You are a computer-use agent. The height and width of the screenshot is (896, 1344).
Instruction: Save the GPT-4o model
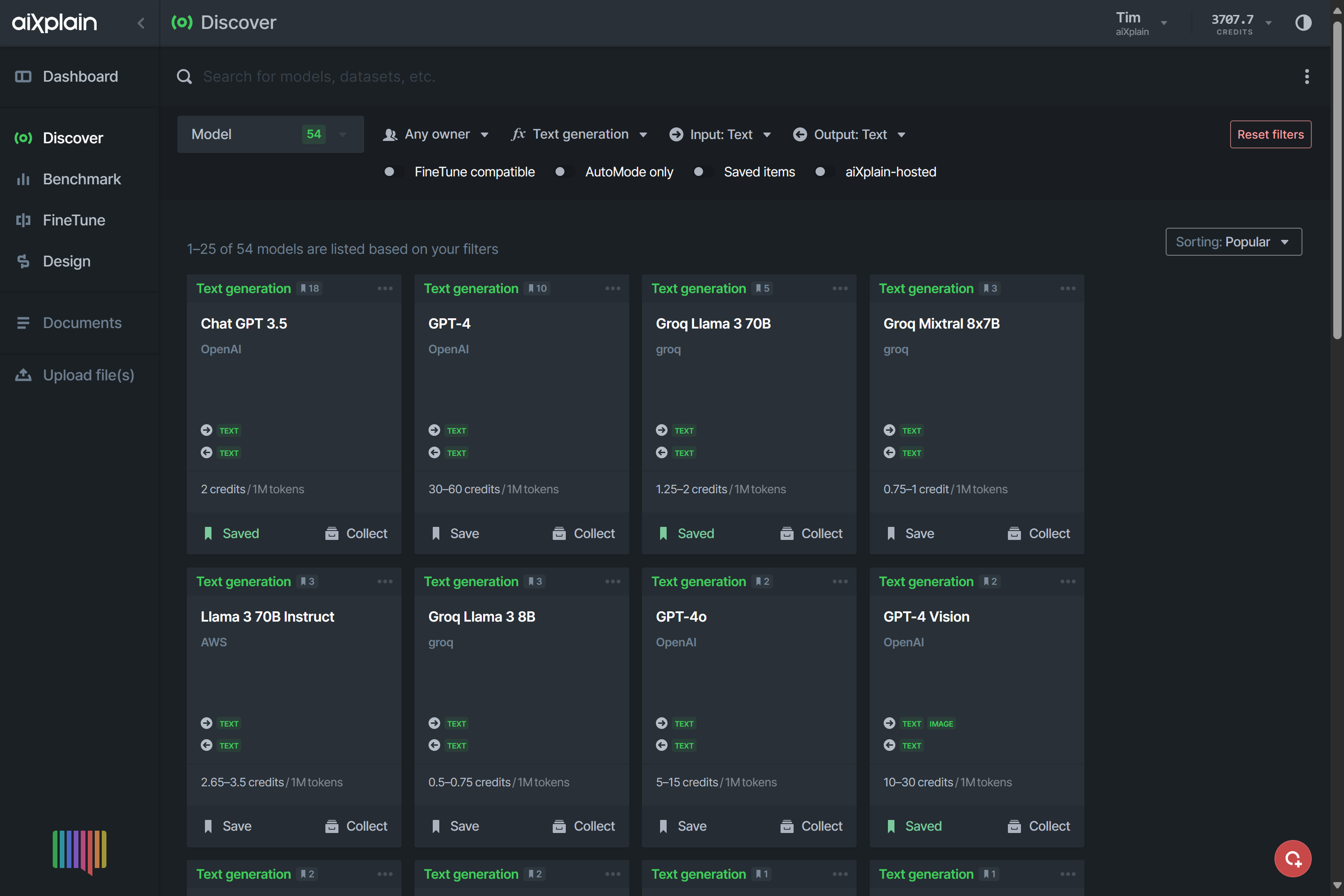click(682, 826)
